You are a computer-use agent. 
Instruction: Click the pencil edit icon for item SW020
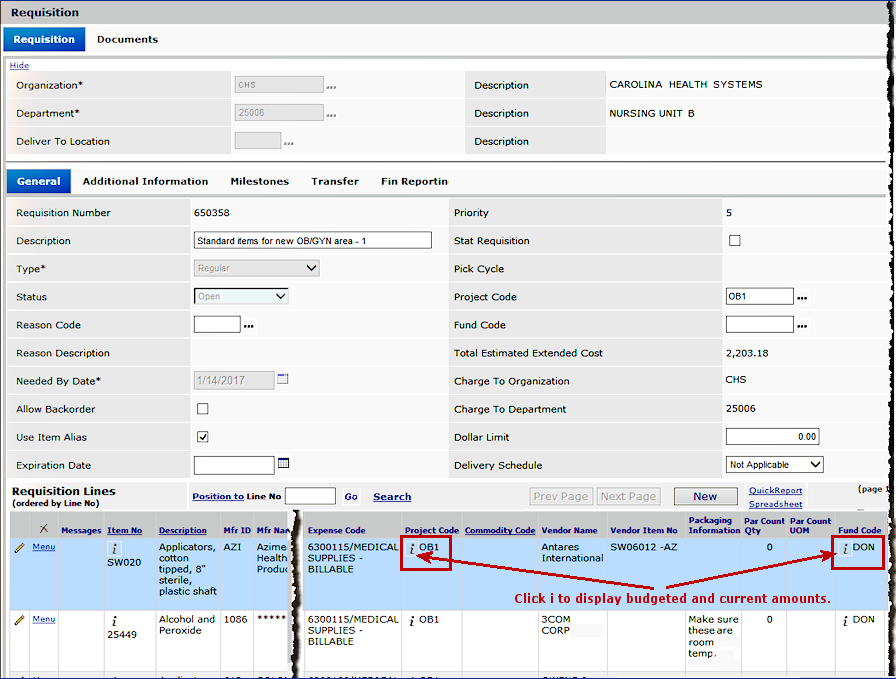click(18, 548)
